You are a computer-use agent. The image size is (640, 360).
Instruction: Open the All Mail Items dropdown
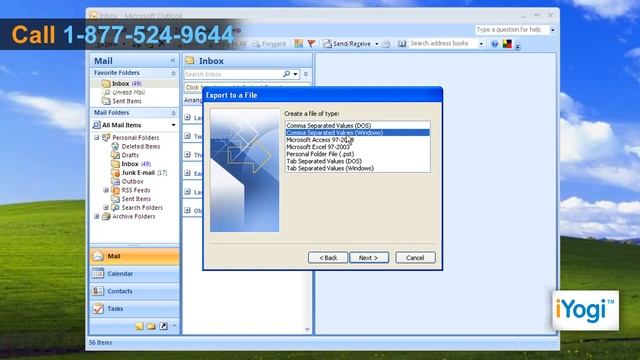click(x=173, y=125)
